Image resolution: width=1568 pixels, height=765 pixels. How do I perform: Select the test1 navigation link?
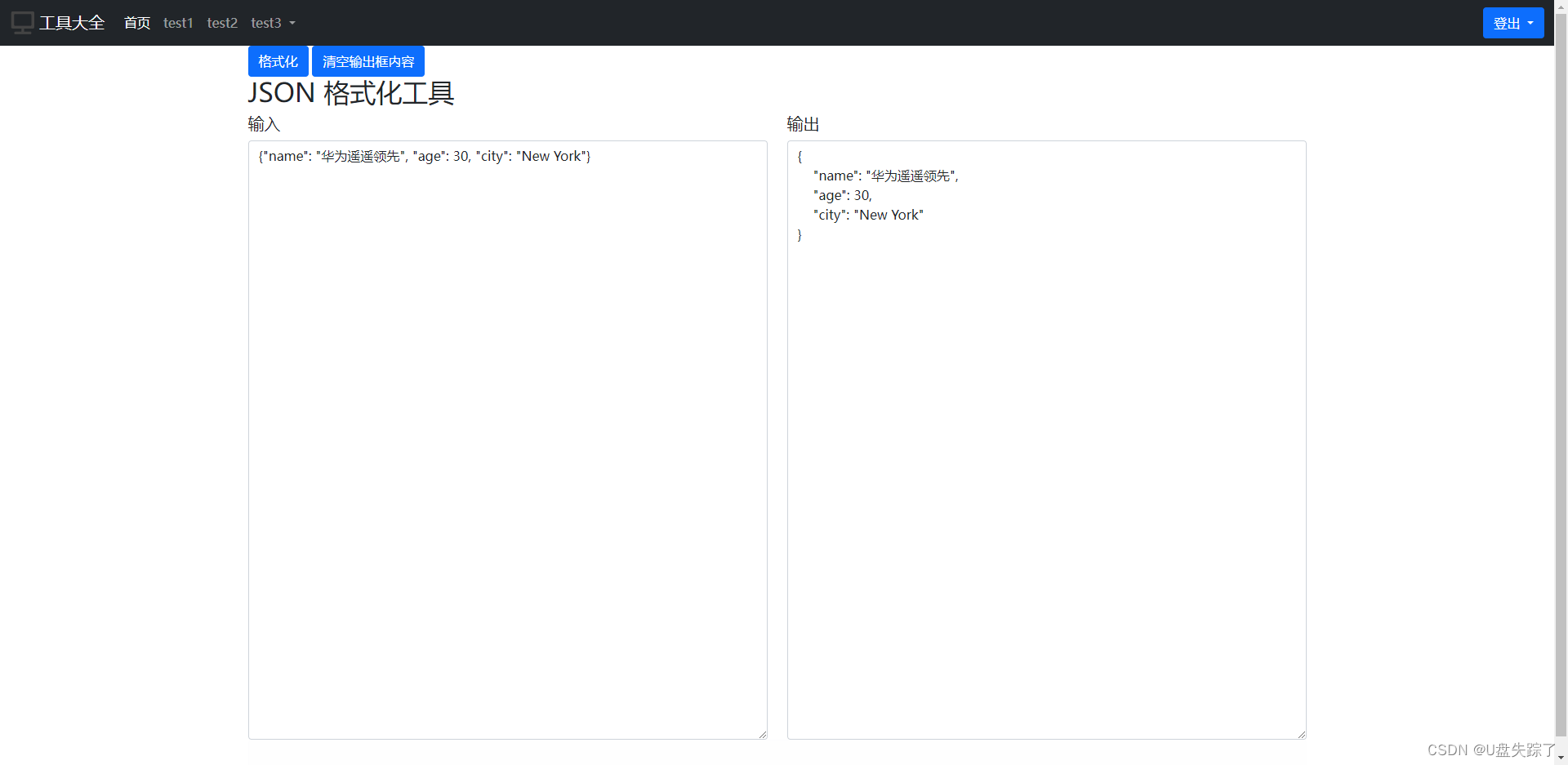(178, 23)
